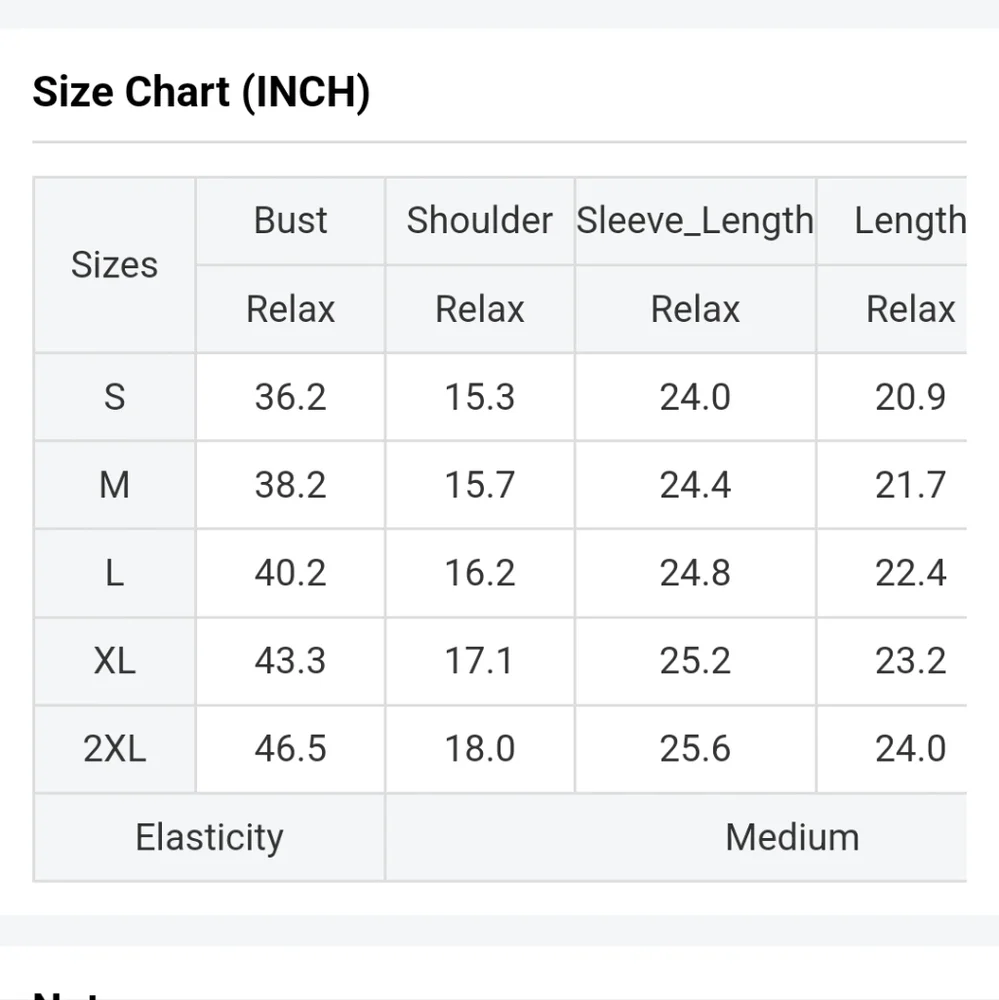This screenshot has width=999, height=1000.
Task: Click the Bust column header
Action: [x=290, y=220]
